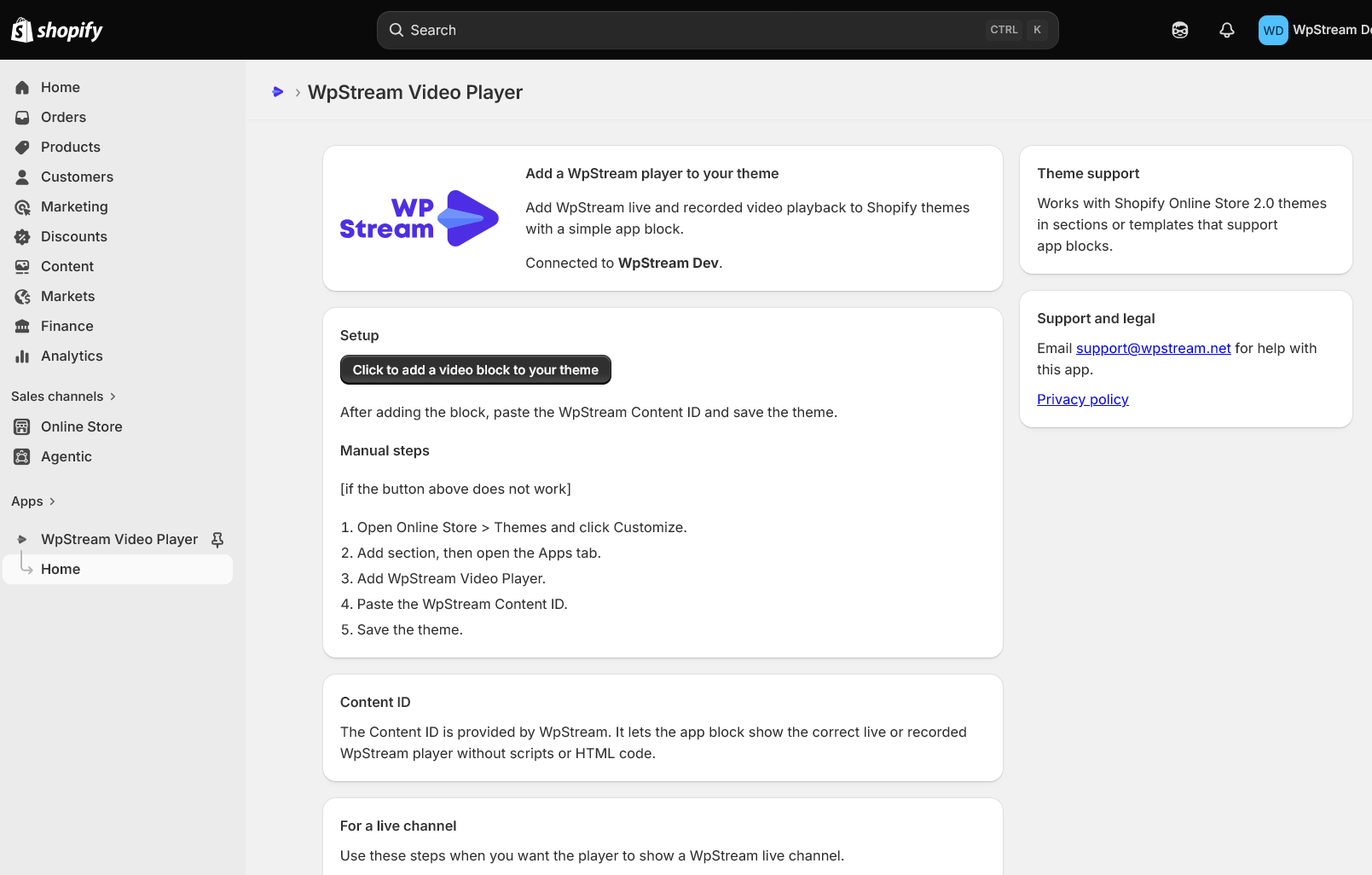Viewport: 1372px width, 875px height.
Task: Click step '3. Add WpStream Video Player.'
Action: point(443,578)
